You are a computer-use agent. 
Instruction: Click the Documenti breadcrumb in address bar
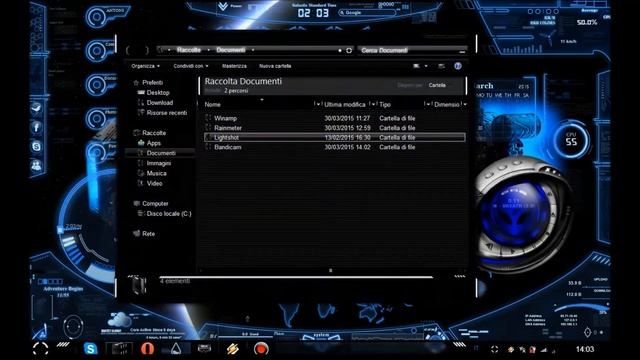[x=231, y=50]
